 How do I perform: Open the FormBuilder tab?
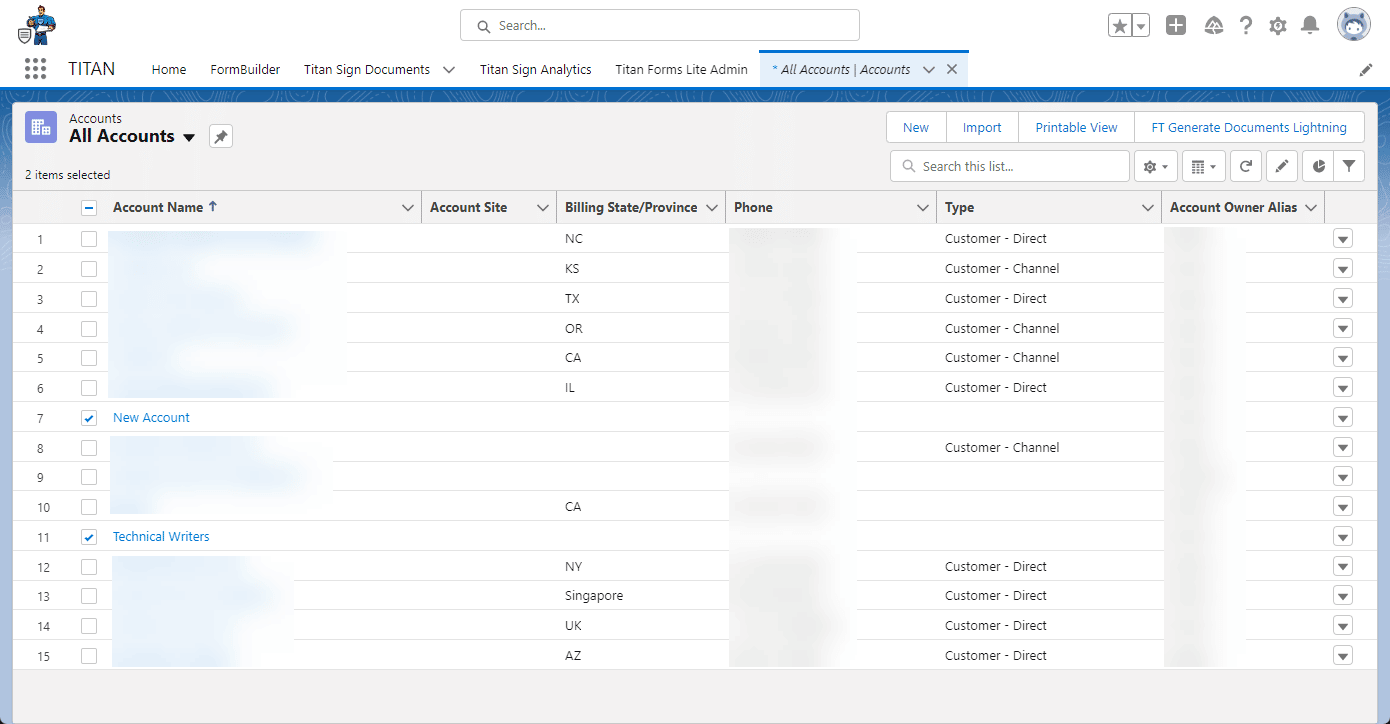click(245, 70)
